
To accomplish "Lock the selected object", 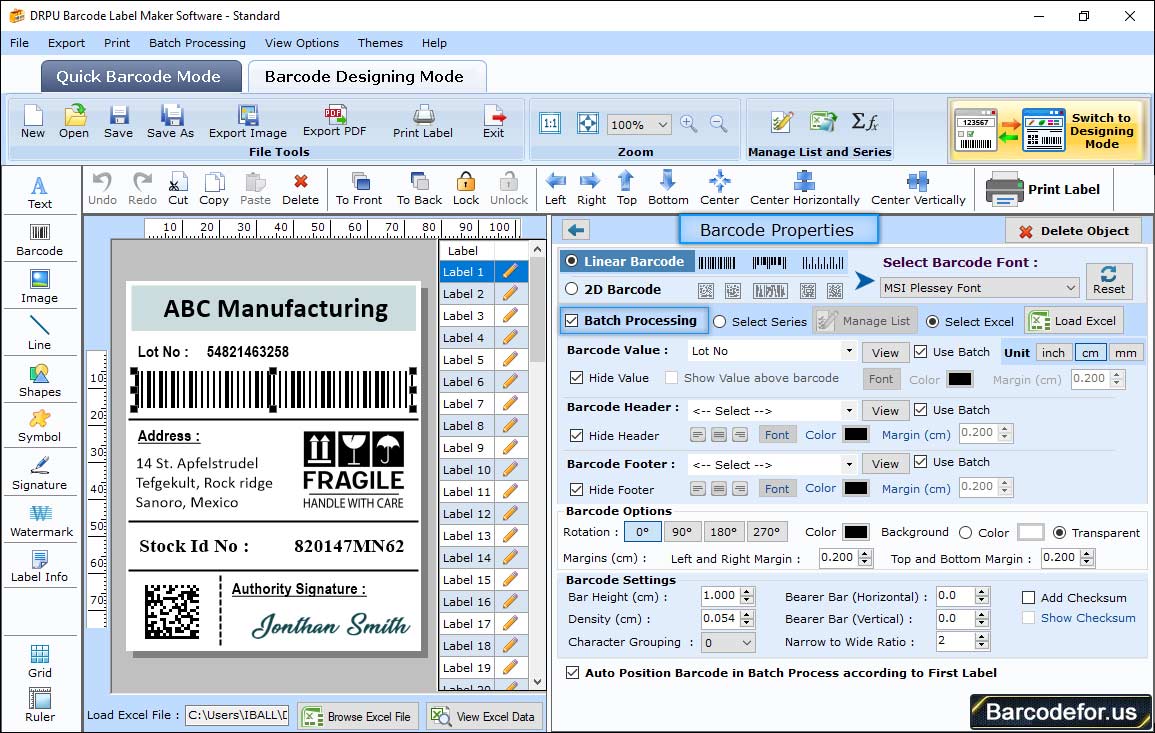I will [x=466, y=189].
